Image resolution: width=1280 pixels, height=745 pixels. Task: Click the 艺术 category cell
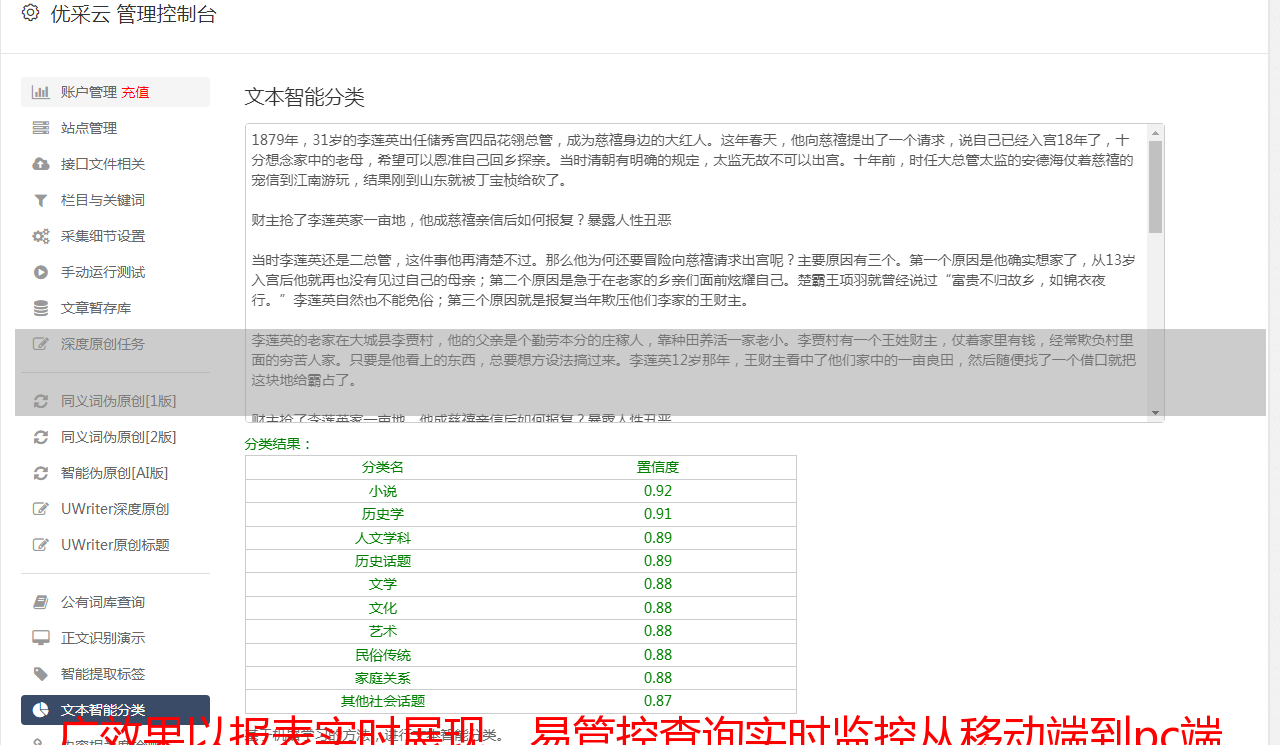pos(383,631)
